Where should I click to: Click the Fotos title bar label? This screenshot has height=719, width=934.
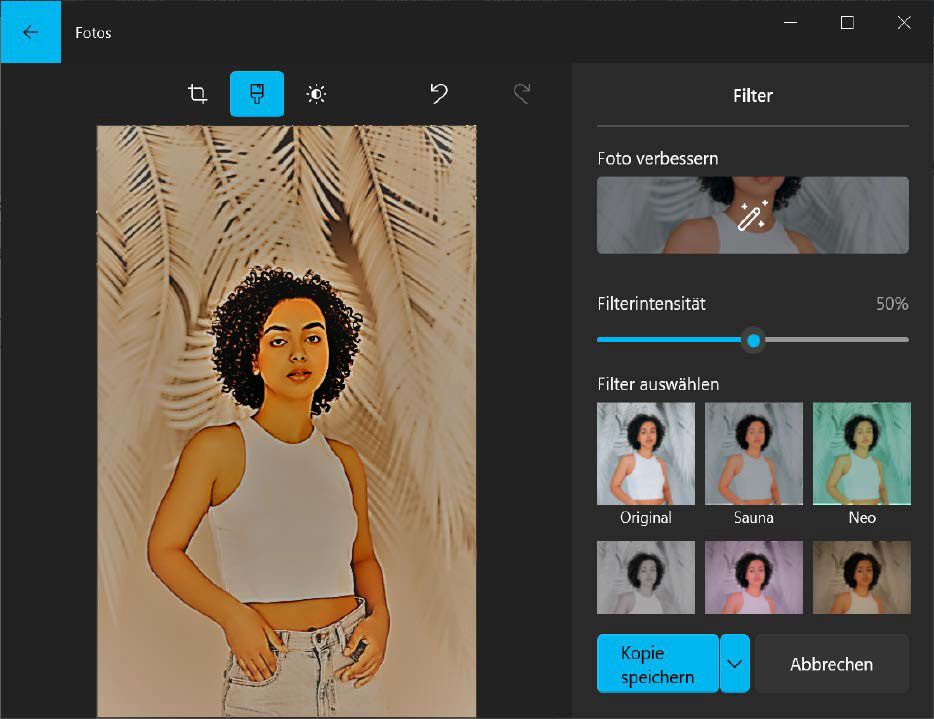click(x=93, y=32)
